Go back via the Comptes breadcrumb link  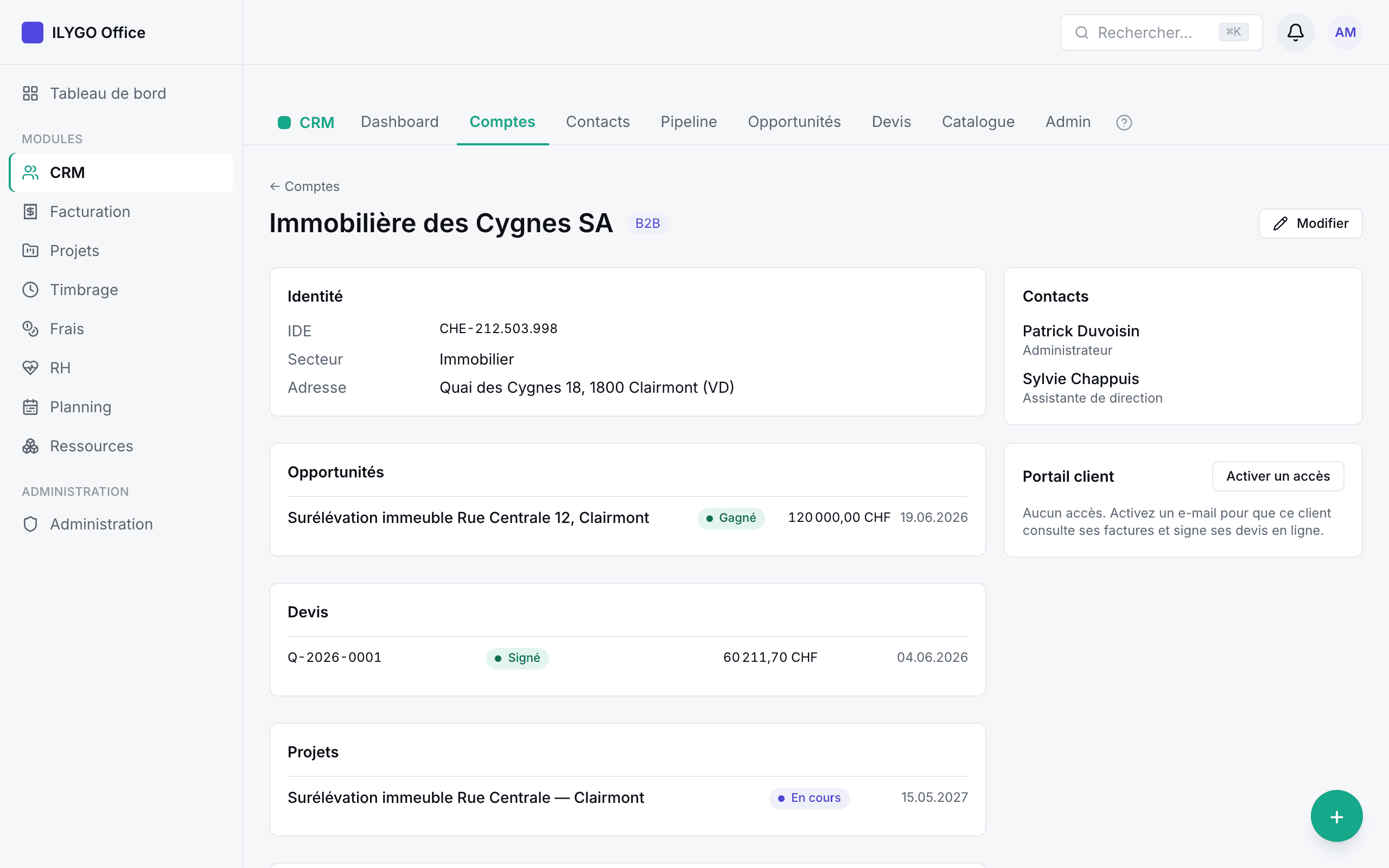tap(305, 187)
